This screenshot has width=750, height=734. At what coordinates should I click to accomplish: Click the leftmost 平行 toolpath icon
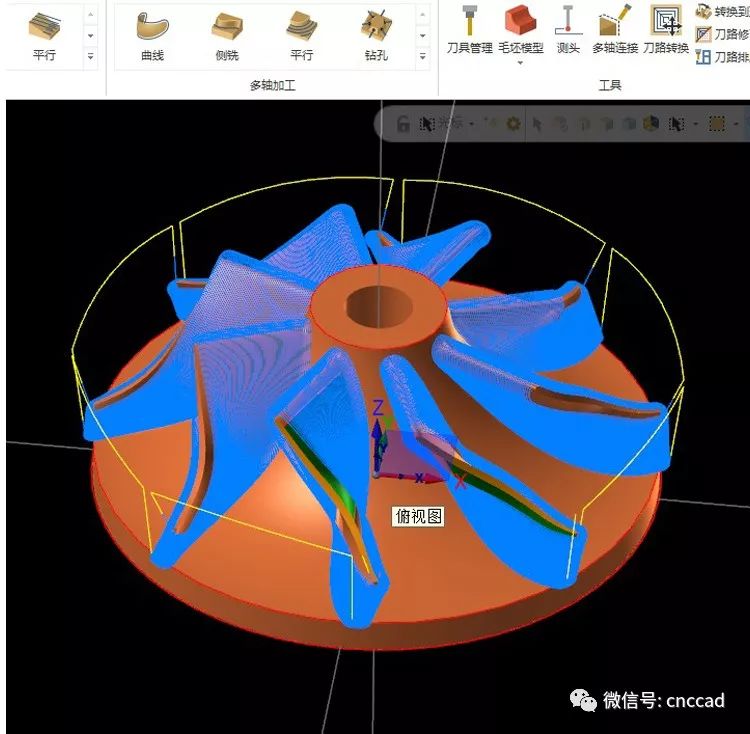44,33
